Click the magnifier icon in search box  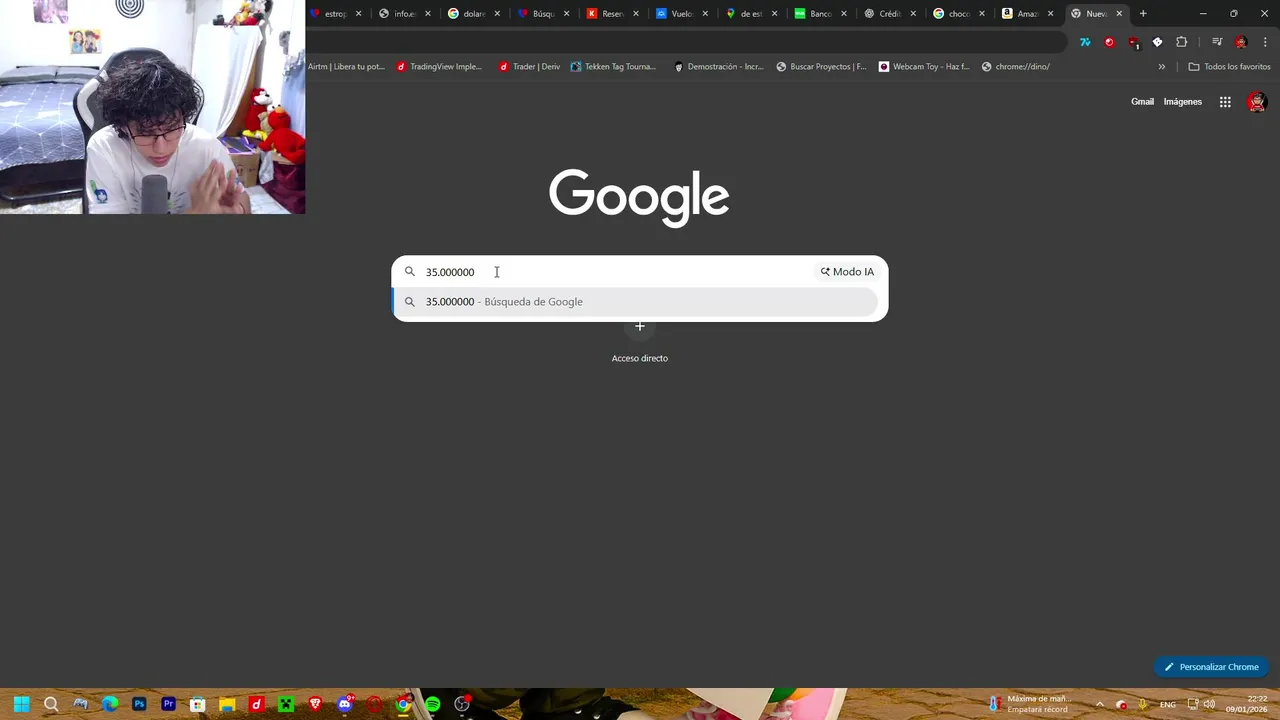(410, 272)
